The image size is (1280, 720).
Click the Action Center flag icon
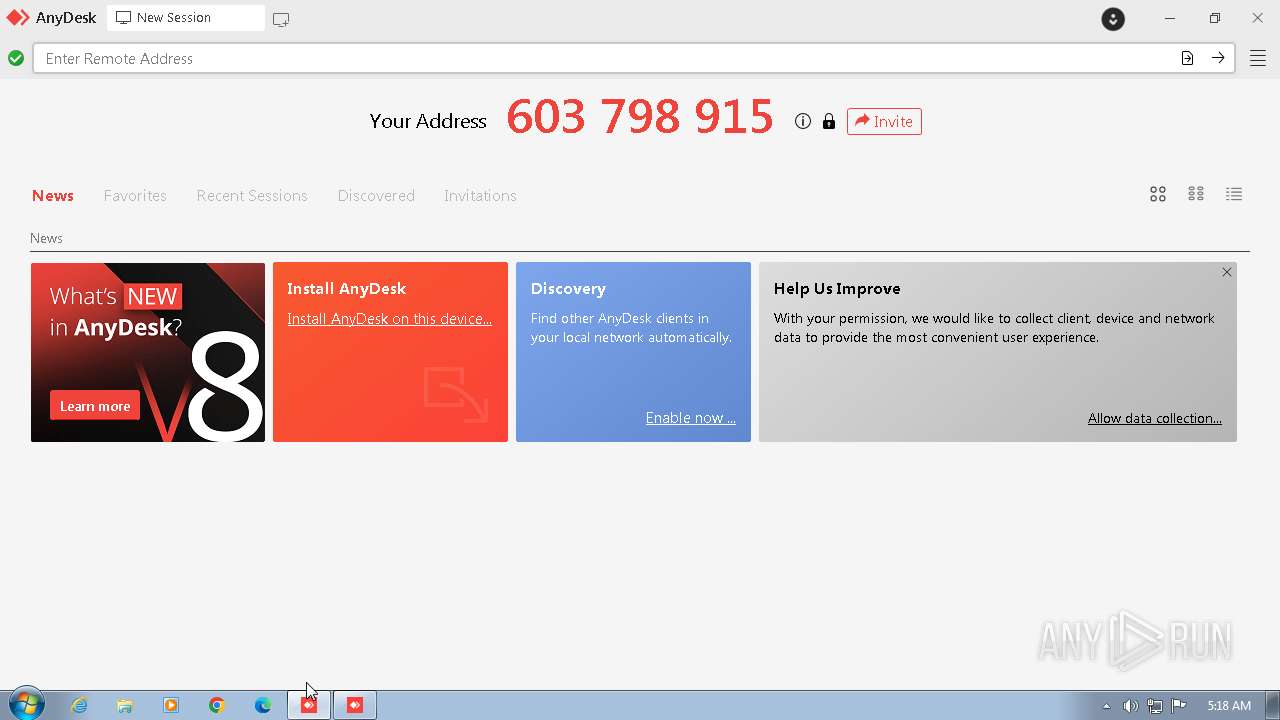pyautogui.click(x=1180, y=706)
